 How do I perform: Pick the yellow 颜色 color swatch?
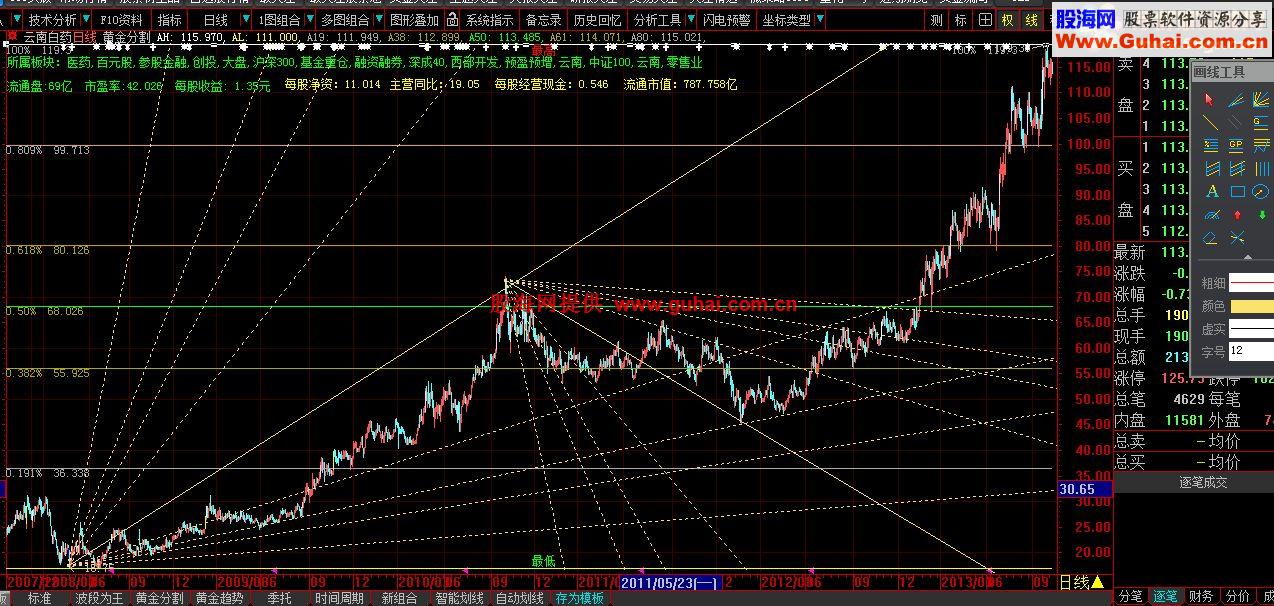(1251, 306)
